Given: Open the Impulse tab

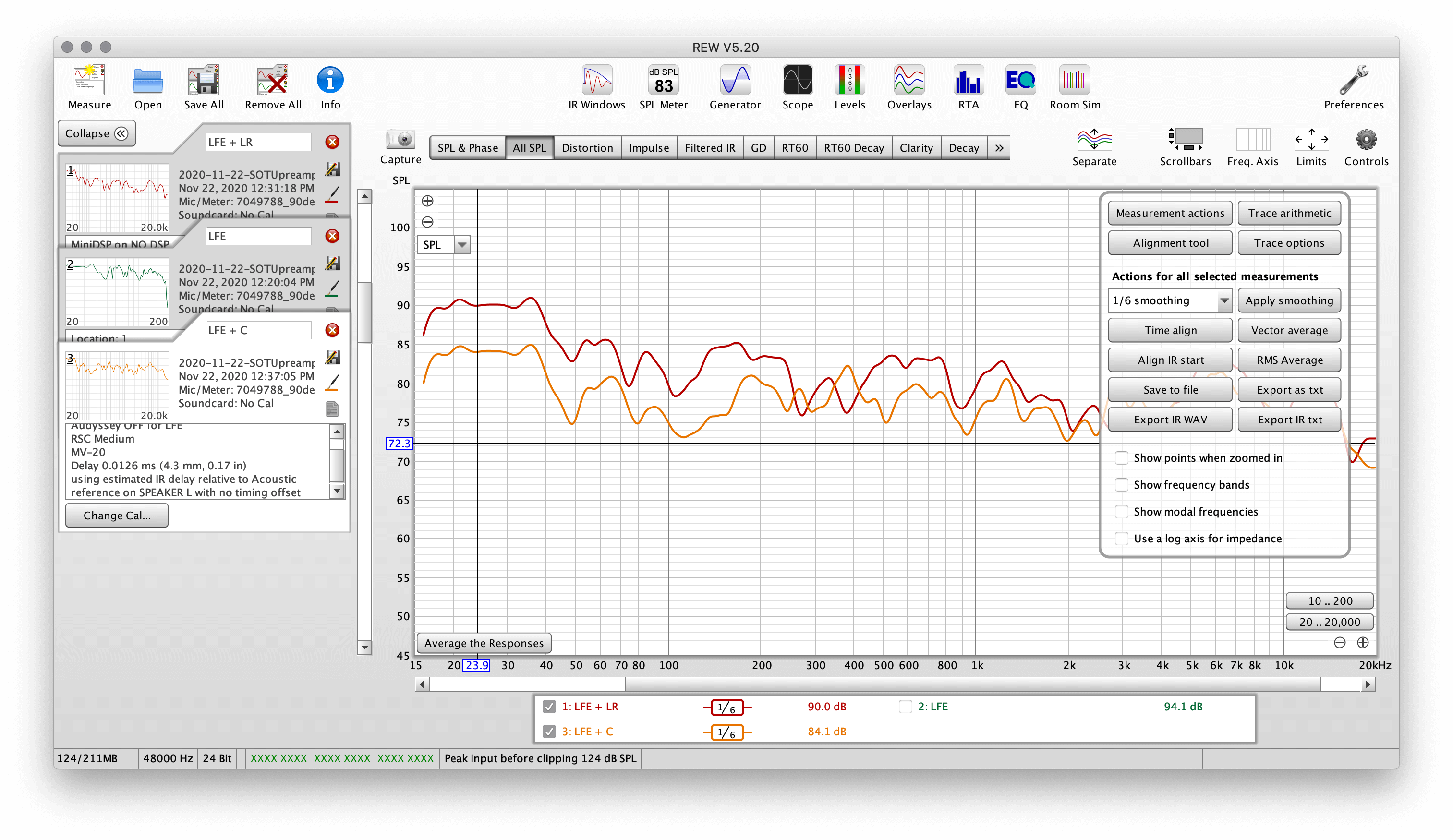Looking at the screenshot, I should pos(649,147).
